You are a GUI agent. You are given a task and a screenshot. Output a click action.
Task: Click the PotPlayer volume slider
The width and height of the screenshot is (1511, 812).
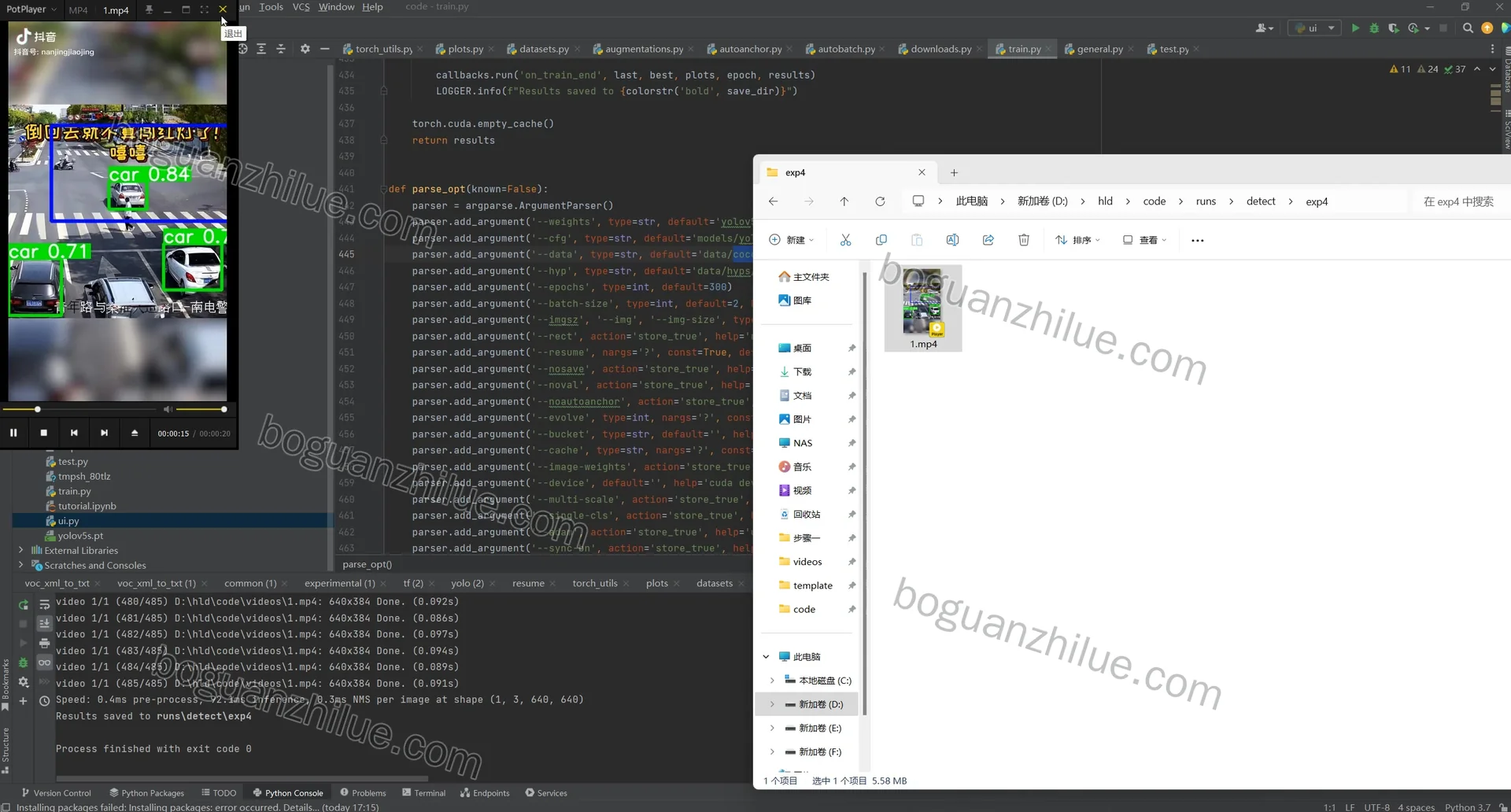click(201, 409)
